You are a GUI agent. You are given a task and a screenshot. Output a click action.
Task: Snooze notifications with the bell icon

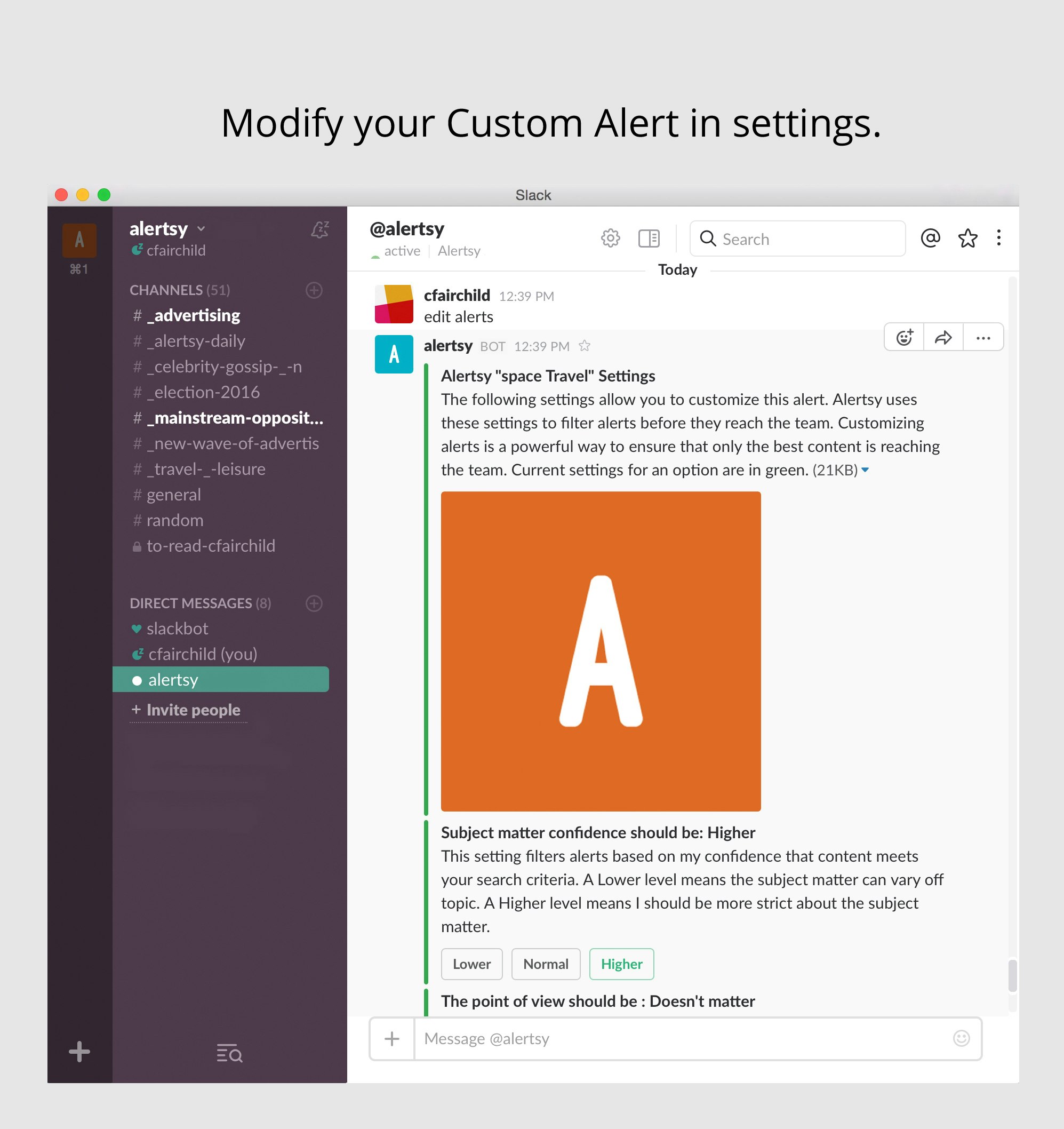pyautogui.click(x=321, y=229)
